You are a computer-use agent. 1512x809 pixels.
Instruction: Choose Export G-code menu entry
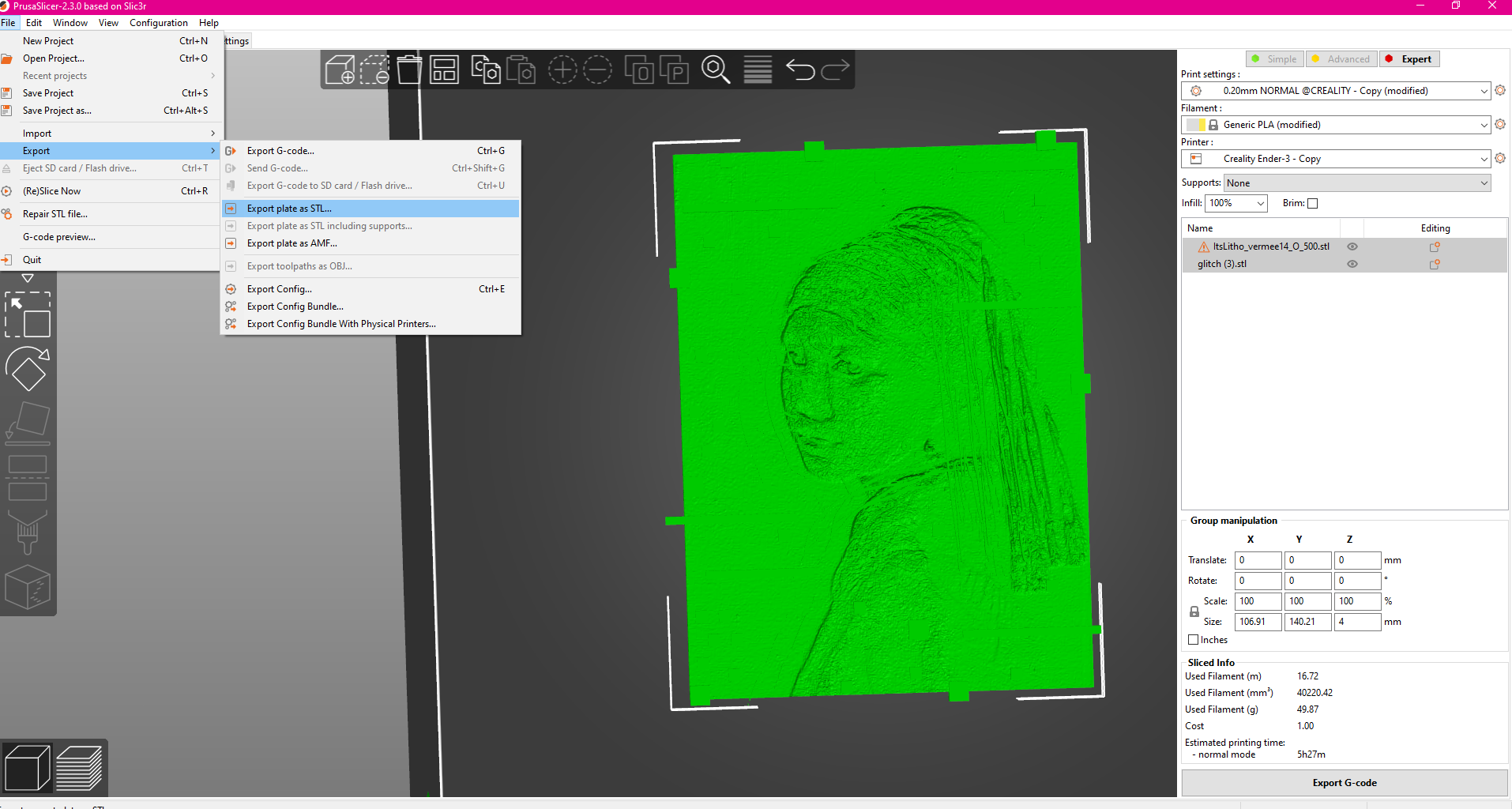tap(370, 151)
